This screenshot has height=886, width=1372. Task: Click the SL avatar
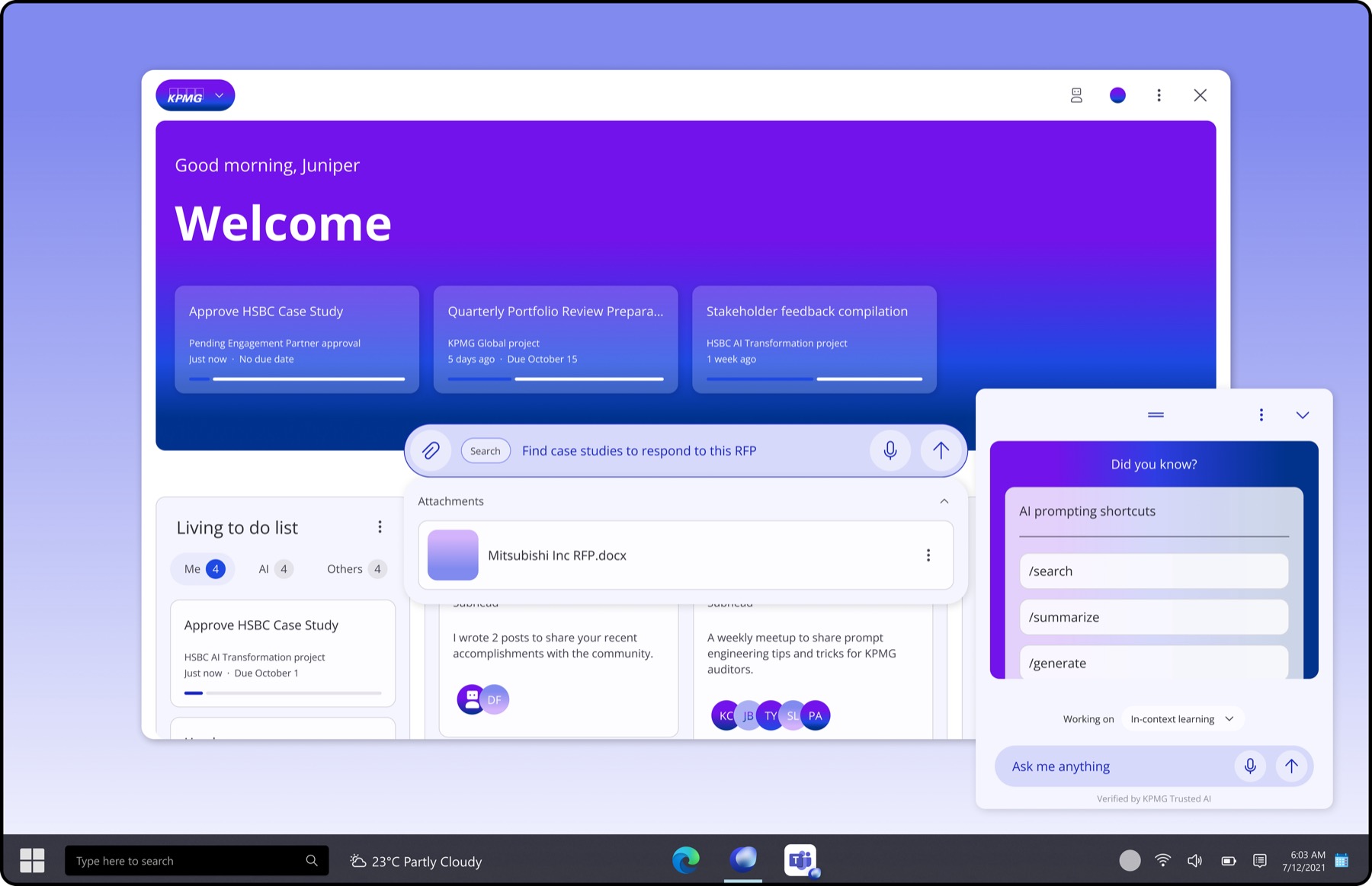(793, 715)
